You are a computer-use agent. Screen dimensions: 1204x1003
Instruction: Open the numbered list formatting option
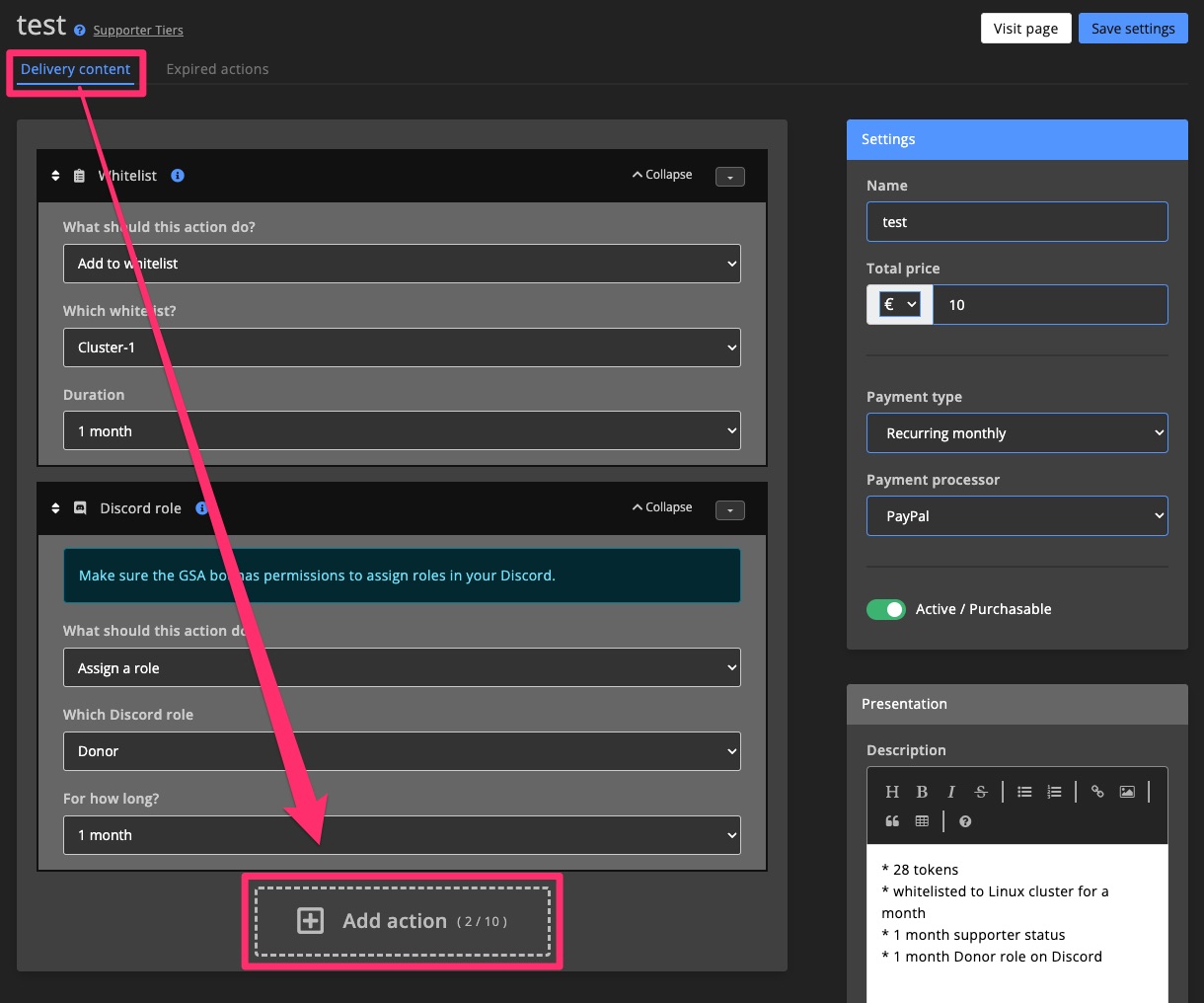(x=1054, y=791)
